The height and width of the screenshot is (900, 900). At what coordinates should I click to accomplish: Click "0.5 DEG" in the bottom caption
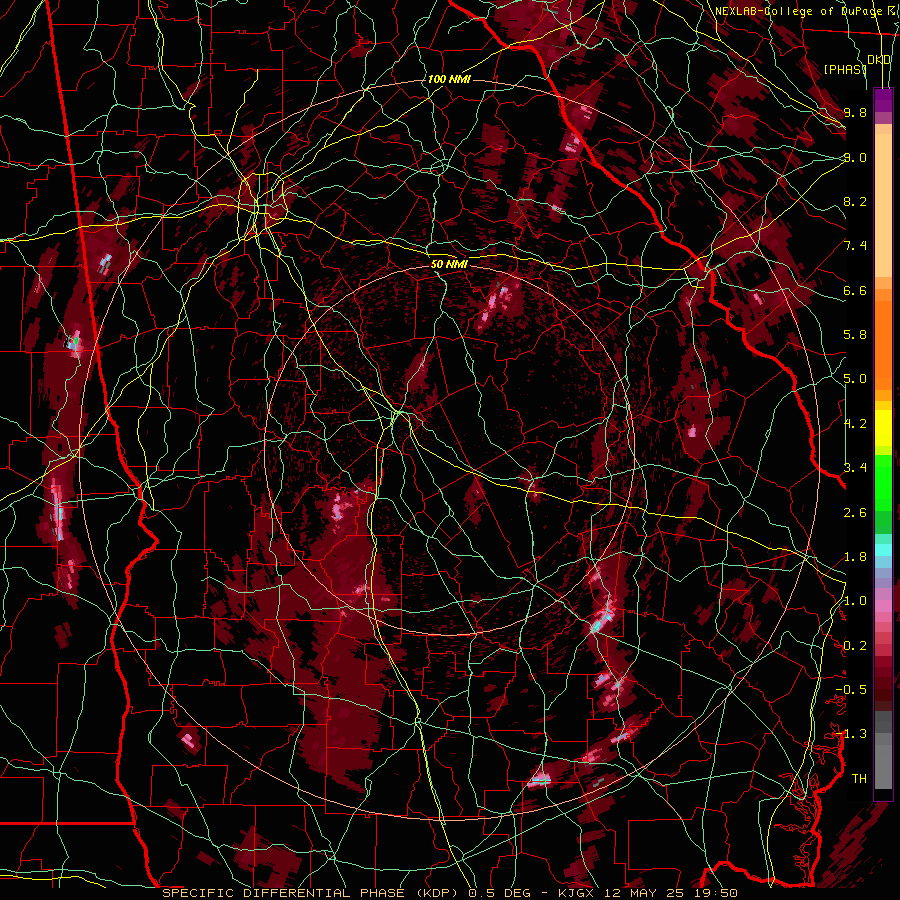(x=499, y=893)
